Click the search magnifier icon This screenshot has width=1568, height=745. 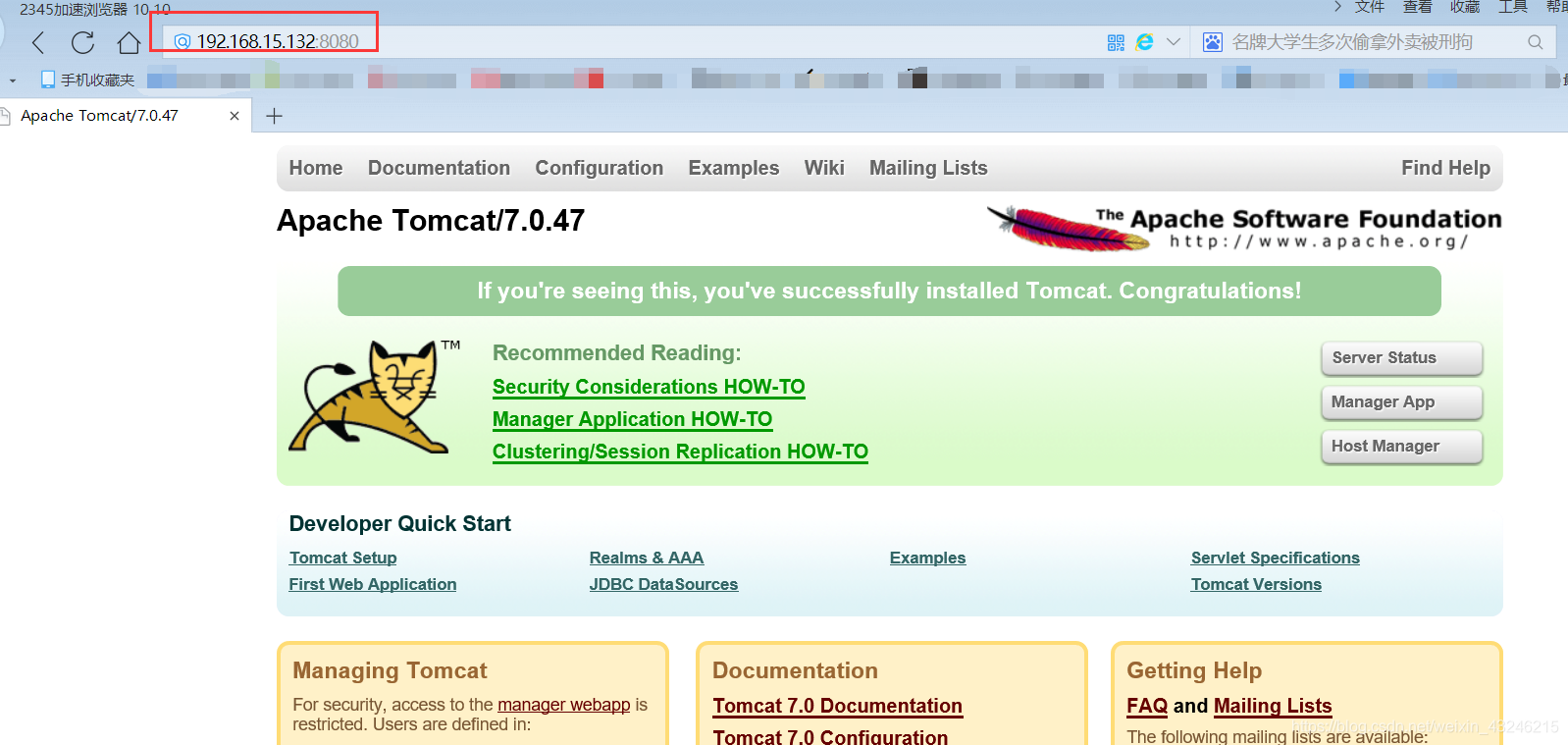point(1536,42)
